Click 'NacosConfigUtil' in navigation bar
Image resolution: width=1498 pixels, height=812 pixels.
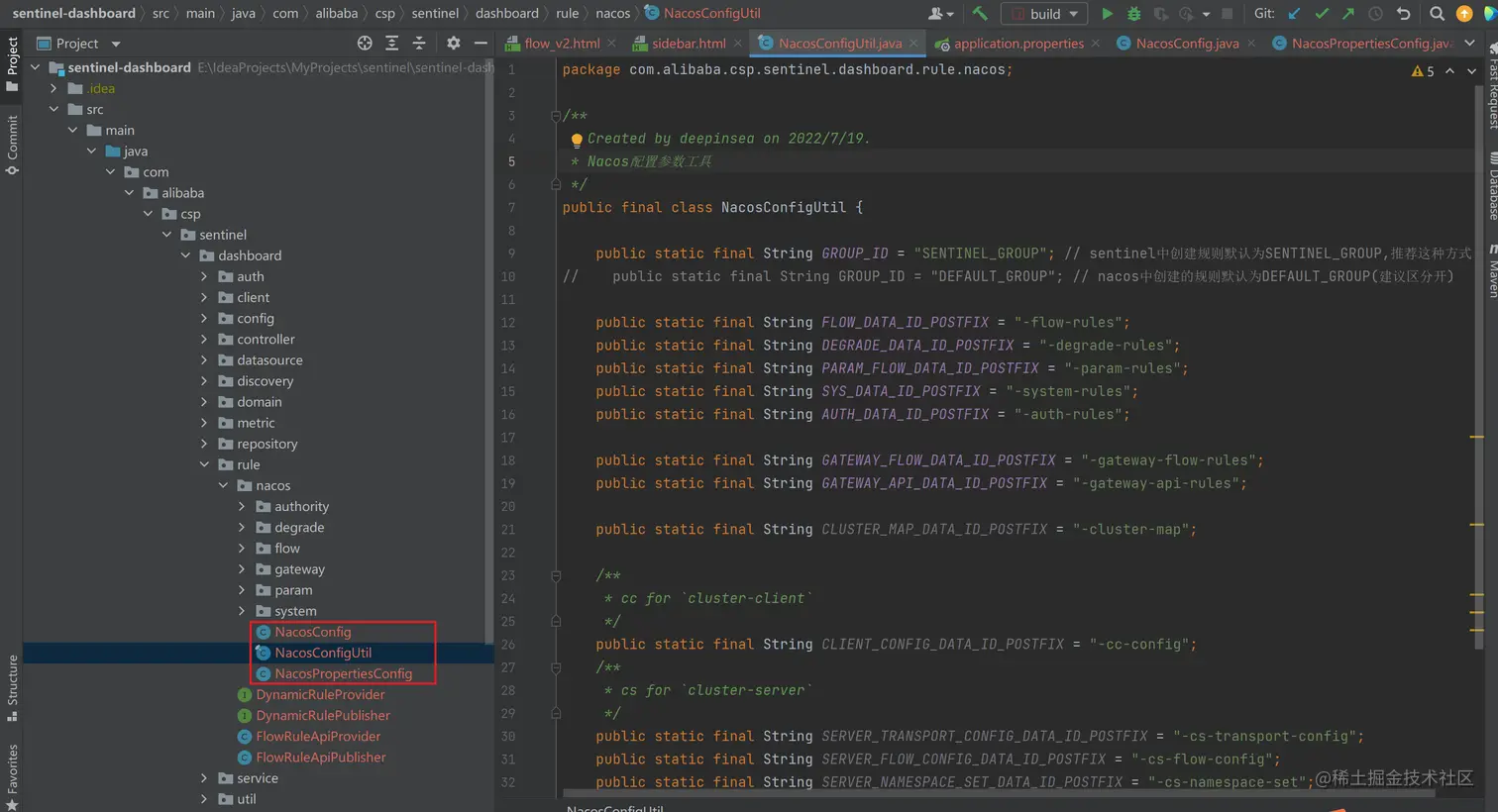pos(711,13)
